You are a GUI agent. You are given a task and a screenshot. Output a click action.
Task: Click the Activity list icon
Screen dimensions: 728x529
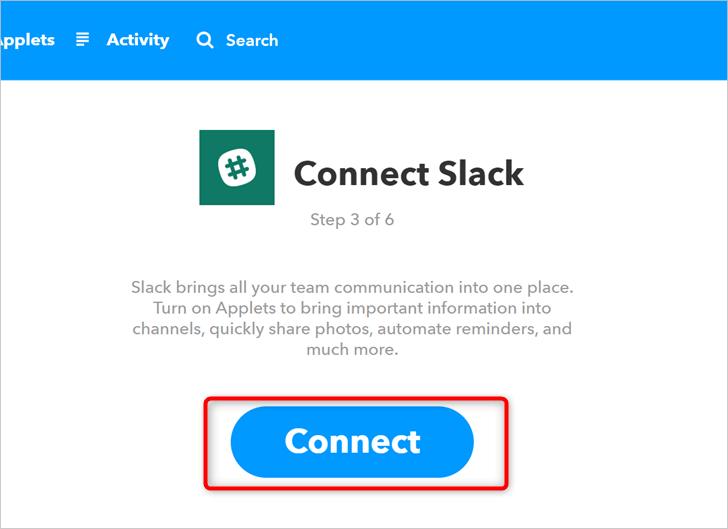coord(84,40)
